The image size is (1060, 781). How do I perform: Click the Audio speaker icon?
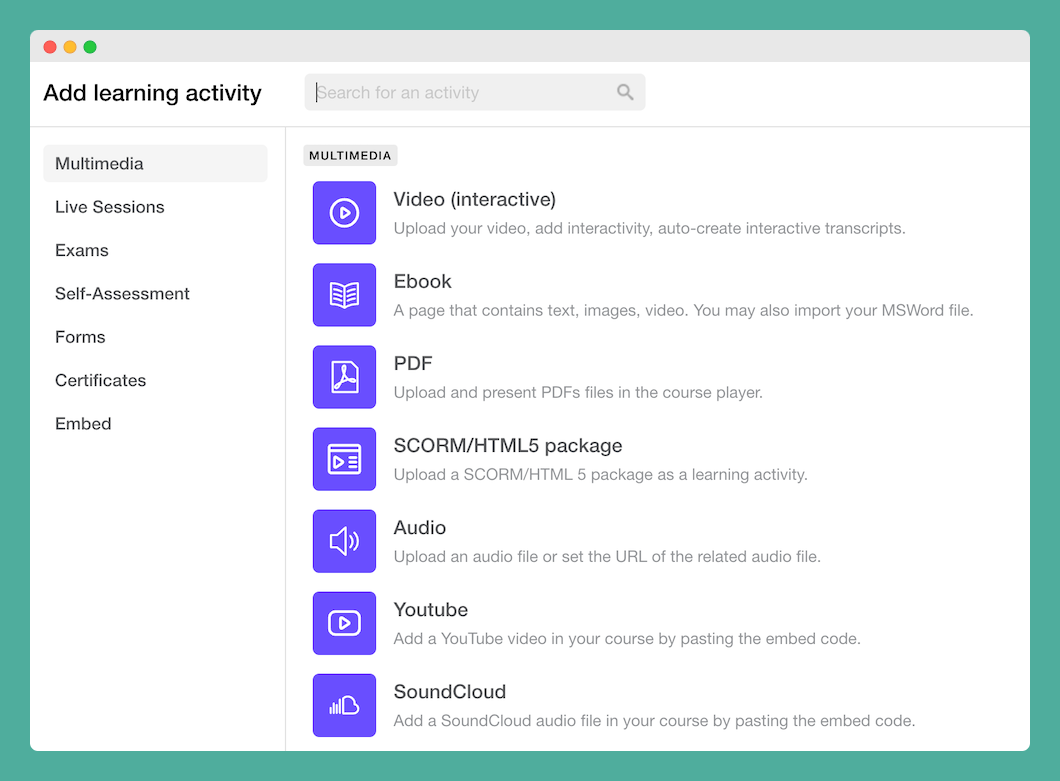click(x=344, y=541)
